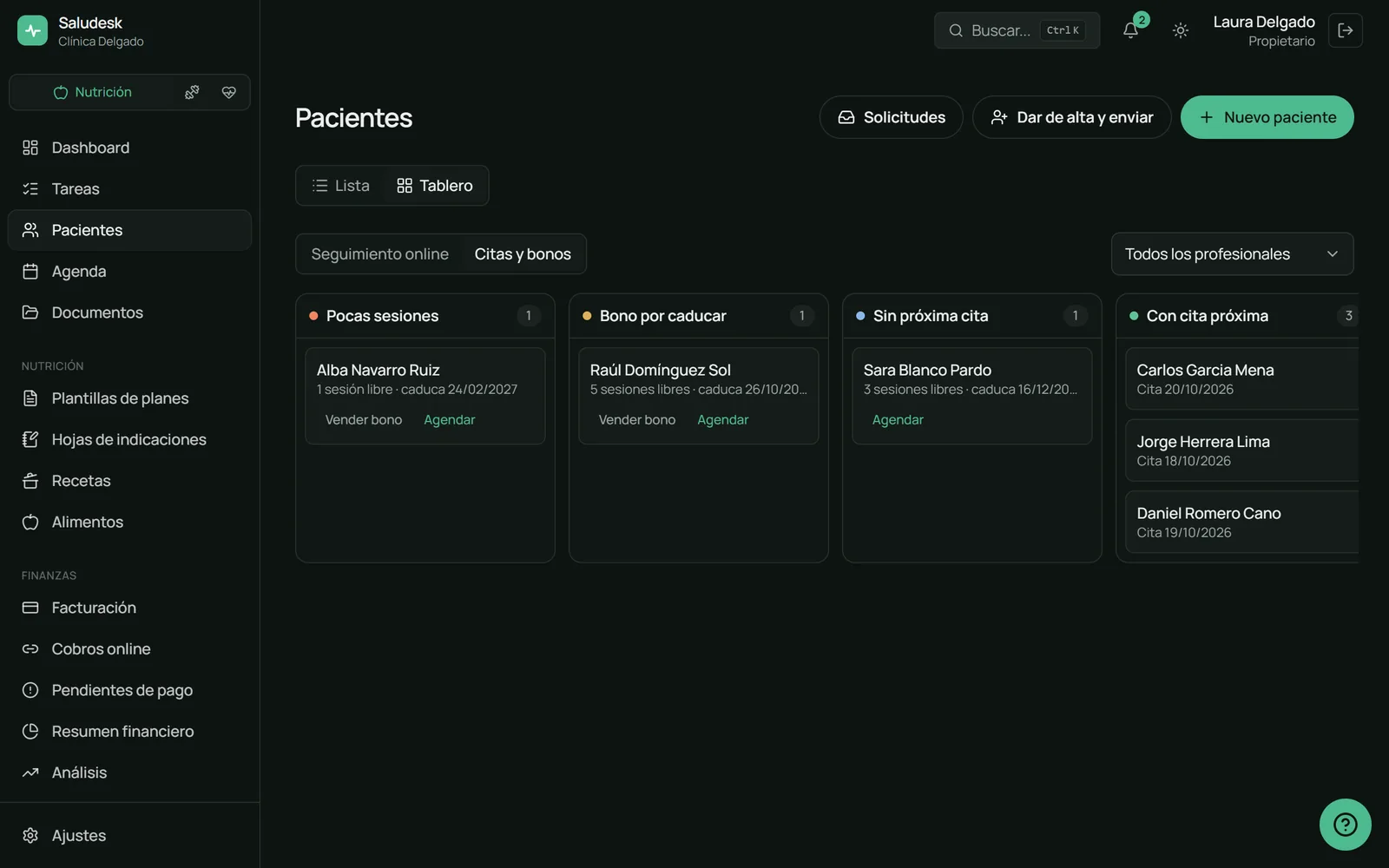This screenshot has height=868, width=1389.
Task: Open Plantillas de planes
Action: click(x=129, y=398)
